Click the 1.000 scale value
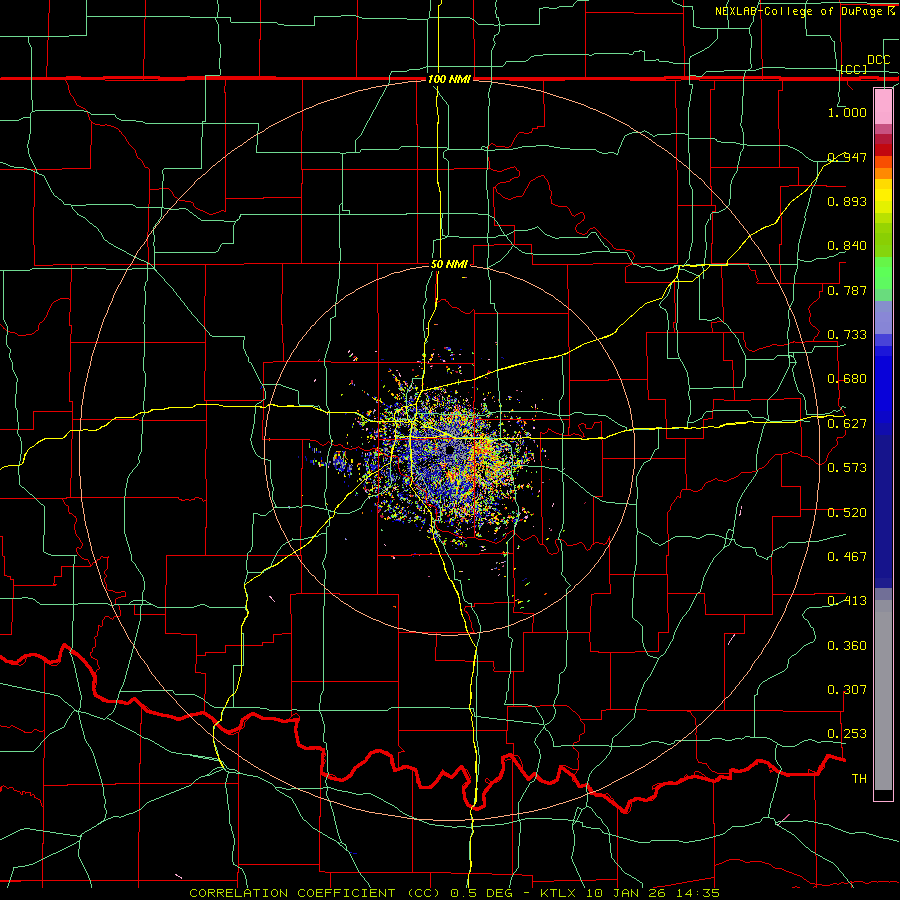The height and width of the screenshot is (900, 900). point(847,112)
